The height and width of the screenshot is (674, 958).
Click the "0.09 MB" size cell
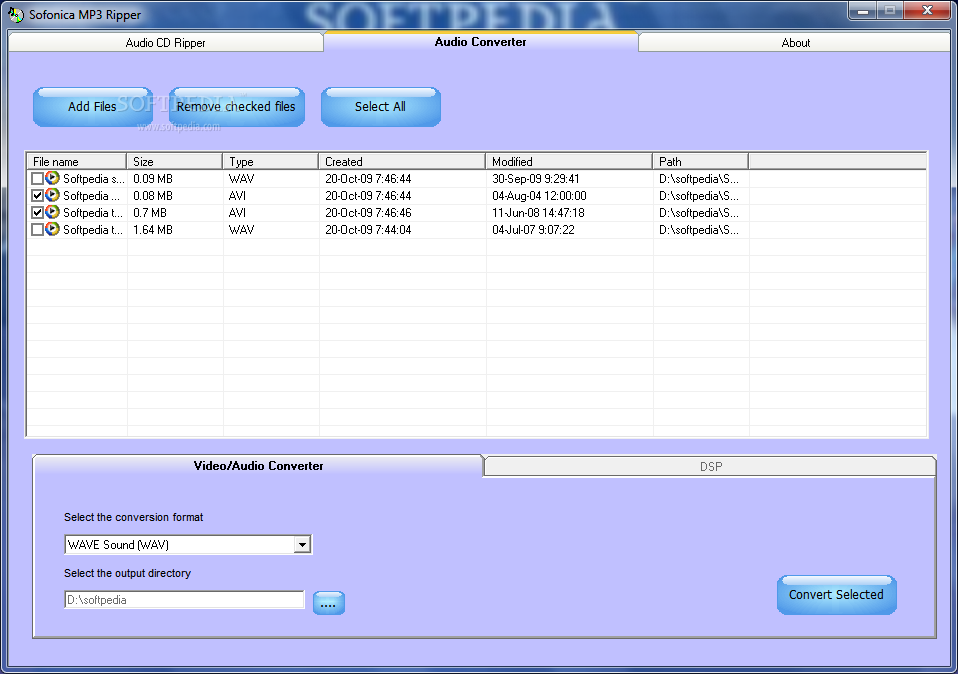(153, 178)
